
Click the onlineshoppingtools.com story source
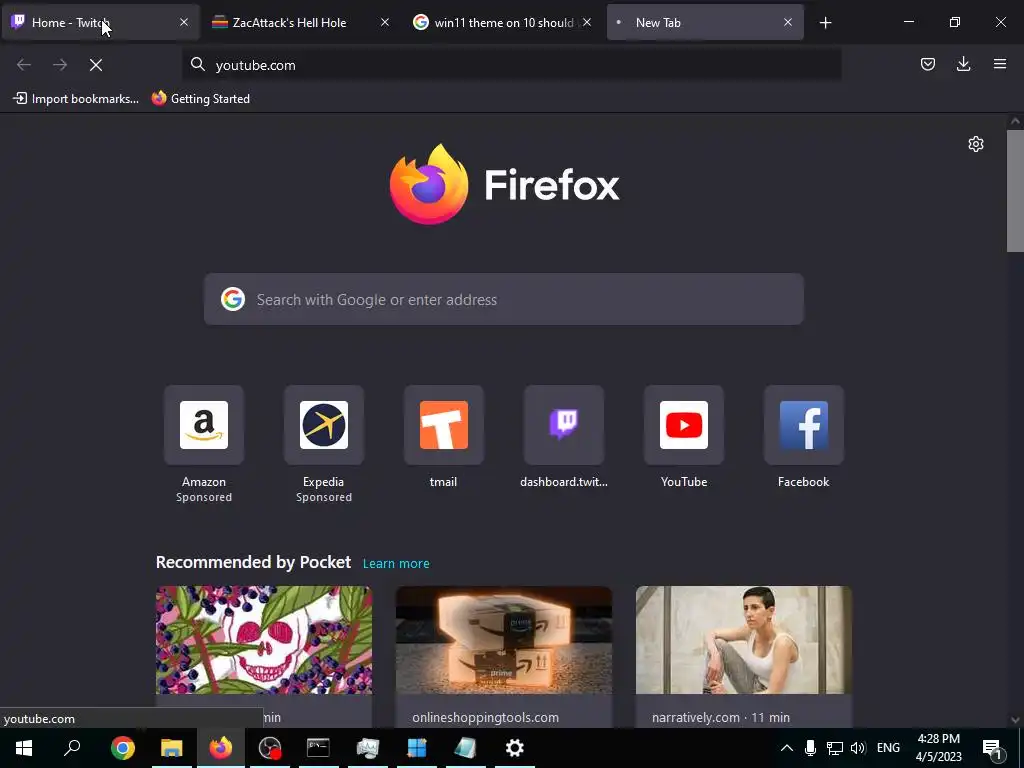[x=485, y=717]
